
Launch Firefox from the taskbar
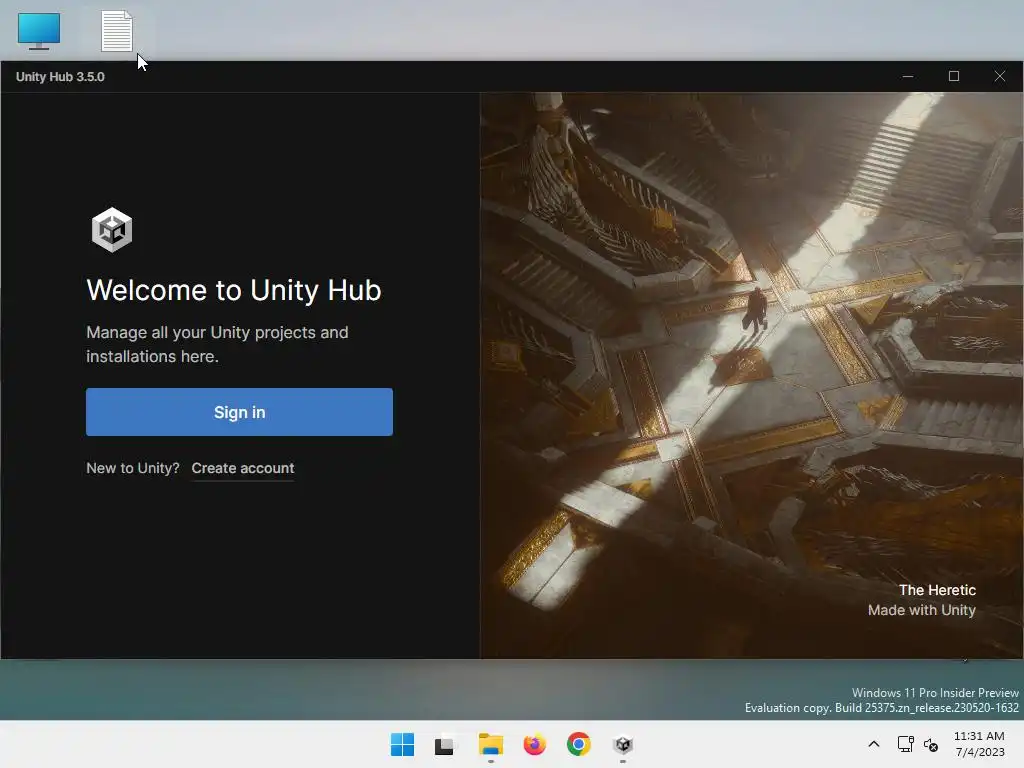click(x=534, y=744)
